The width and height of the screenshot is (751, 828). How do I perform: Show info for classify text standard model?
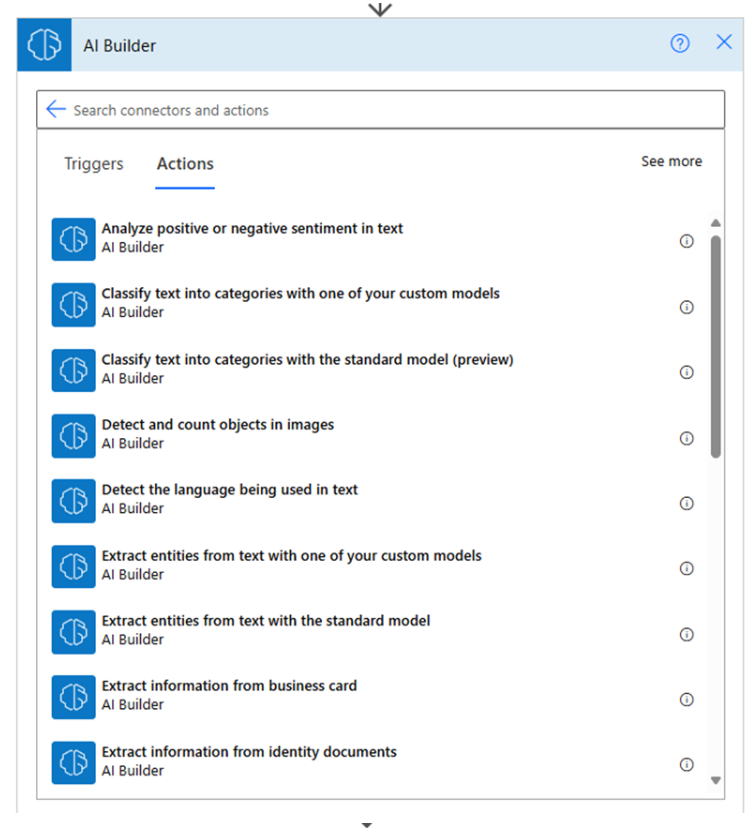[x=686, y=372]
